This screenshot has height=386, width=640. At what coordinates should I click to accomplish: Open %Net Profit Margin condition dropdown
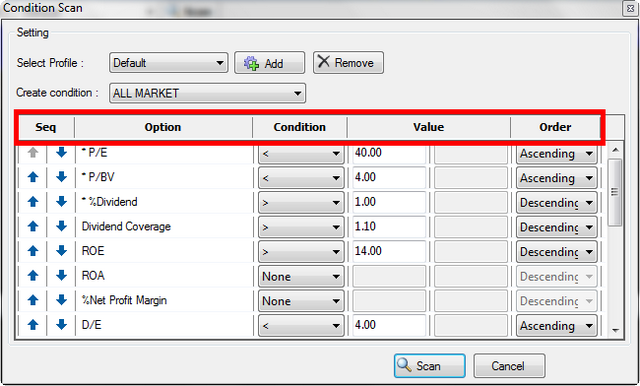301,301
